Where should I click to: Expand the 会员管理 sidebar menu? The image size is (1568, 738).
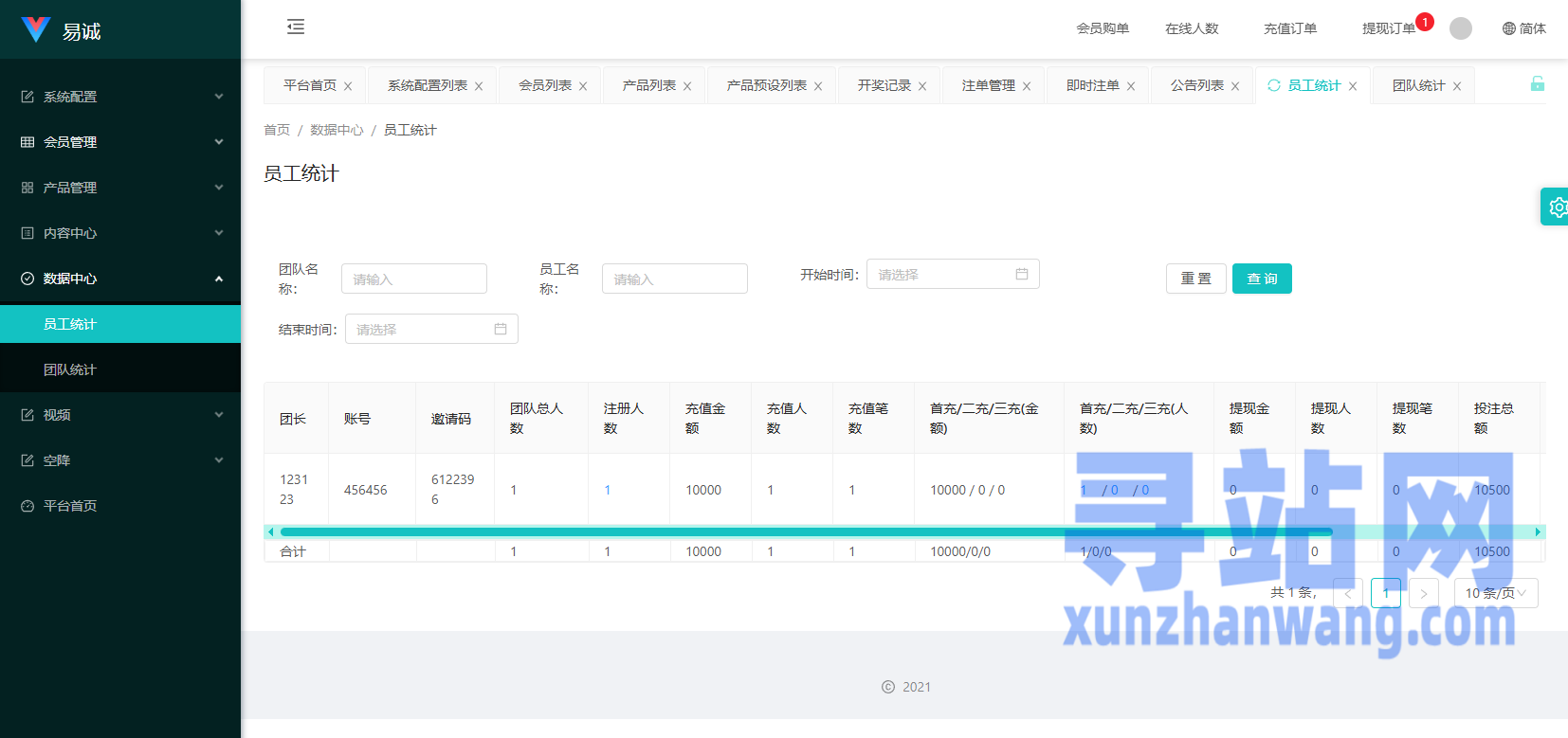point(120,142)
